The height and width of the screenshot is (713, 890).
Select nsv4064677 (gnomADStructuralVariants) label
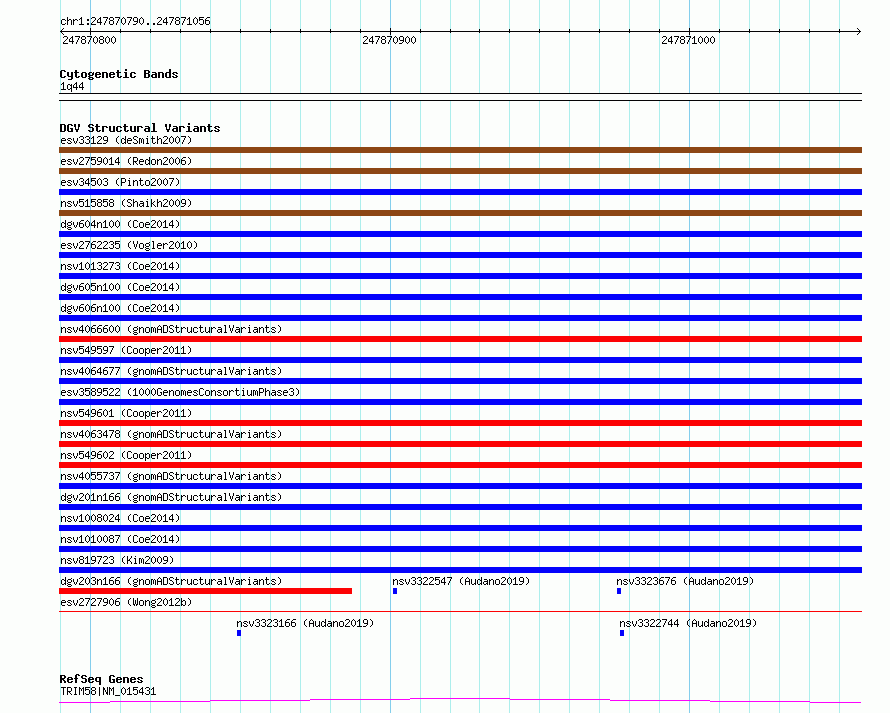[x=171, y=371]
